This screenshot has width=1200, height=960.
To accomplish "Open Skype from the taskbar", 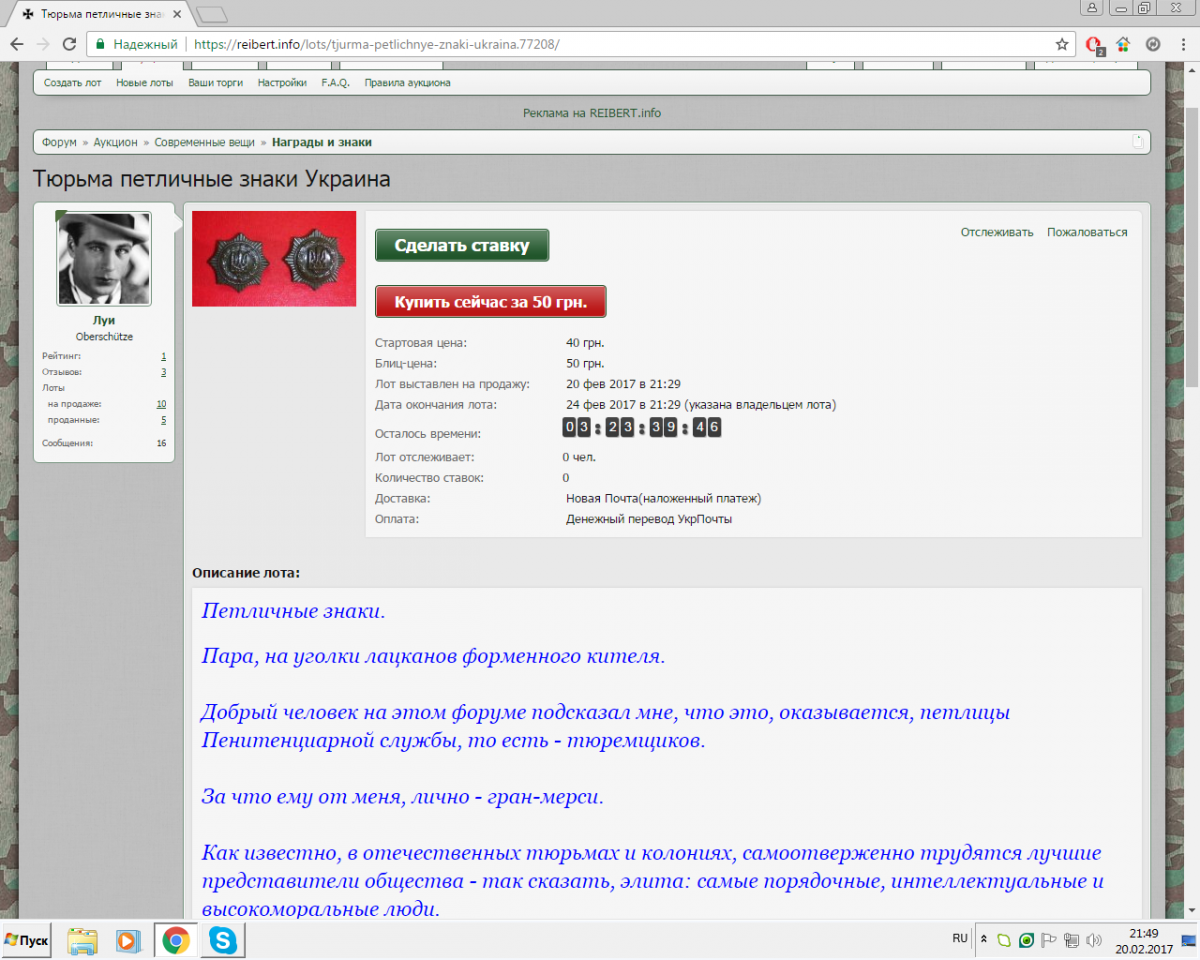I will click(x=223, y=940).
